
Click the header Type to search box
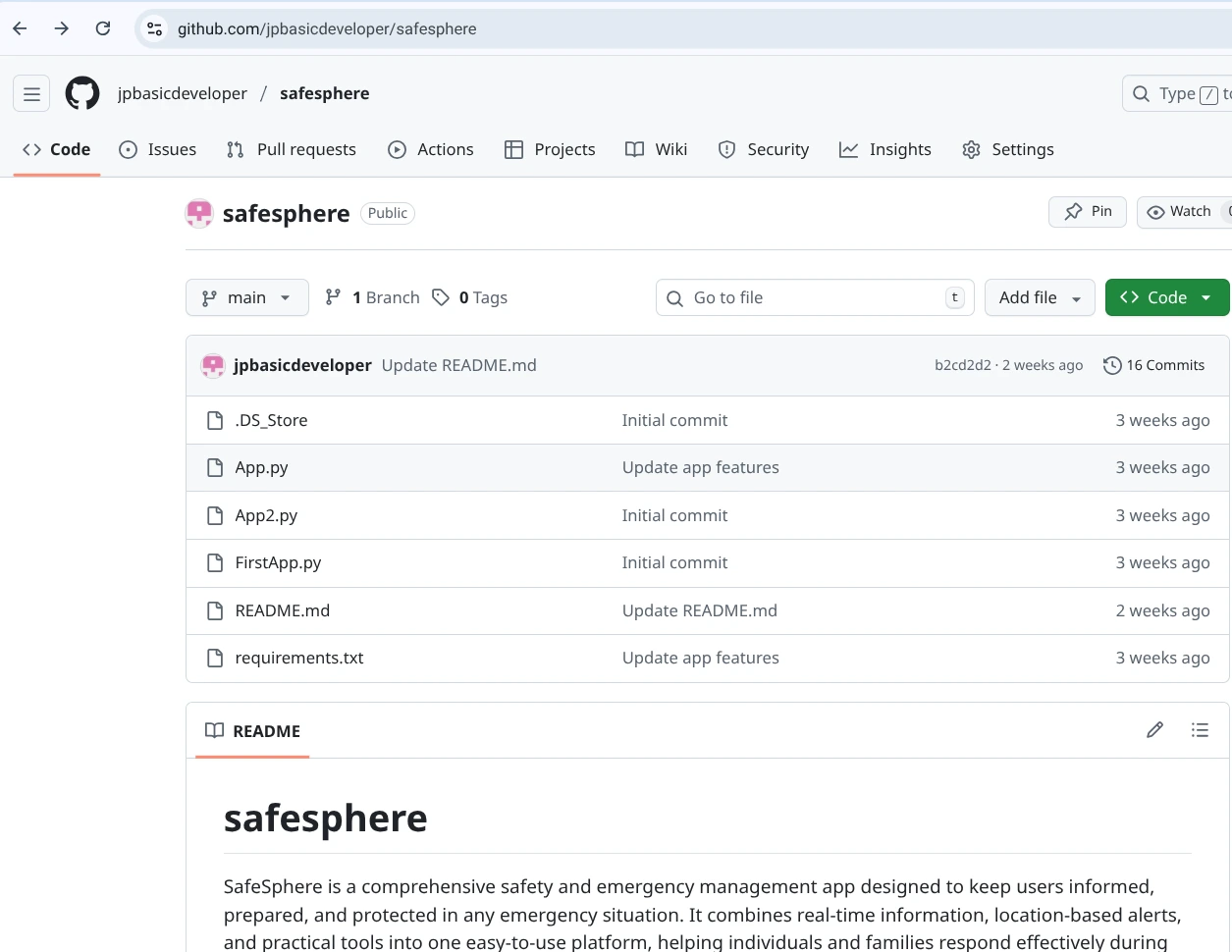tap(1177, 93)
